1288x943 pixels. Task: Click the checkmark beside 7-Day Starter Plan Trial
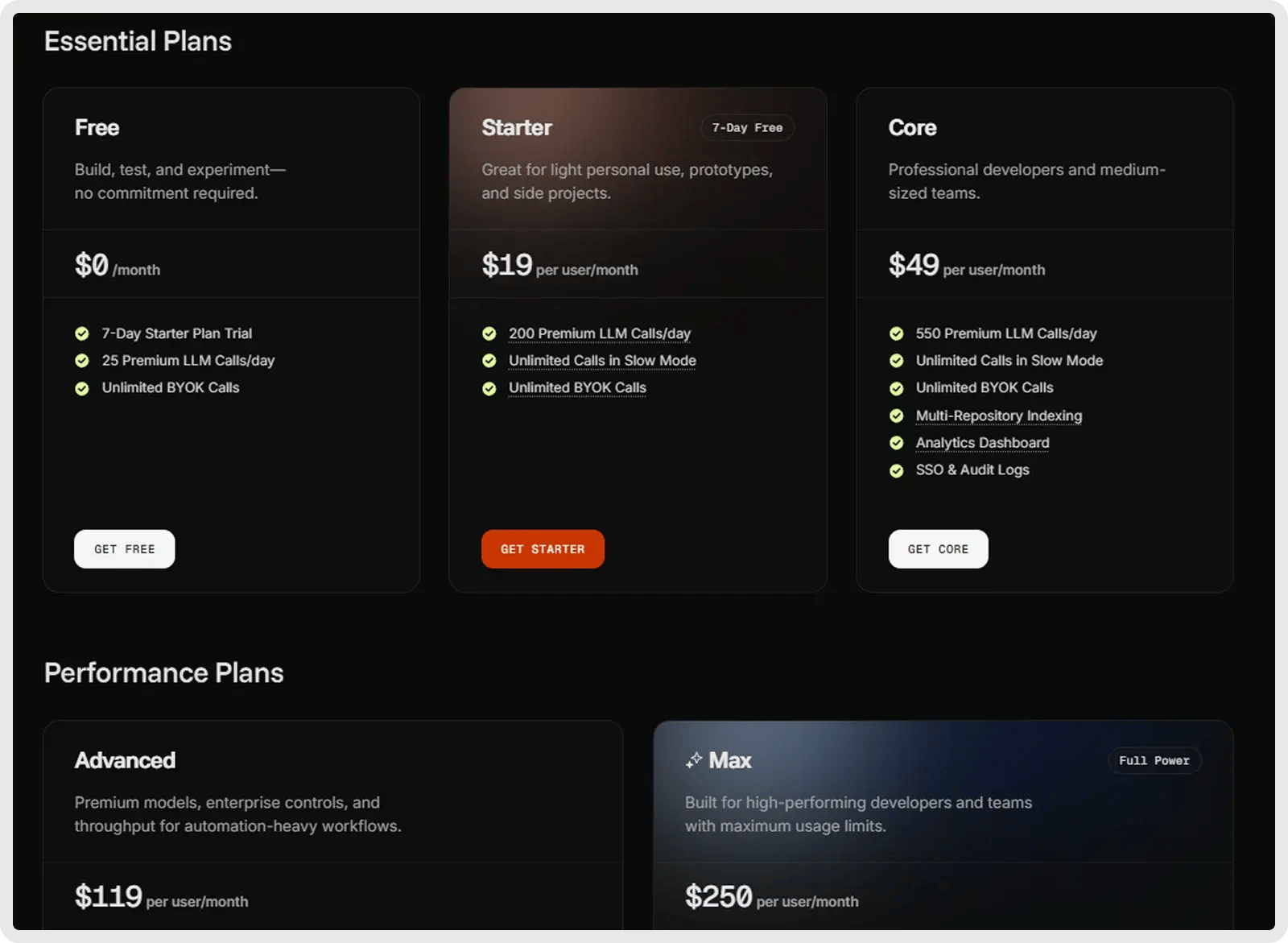82,333
